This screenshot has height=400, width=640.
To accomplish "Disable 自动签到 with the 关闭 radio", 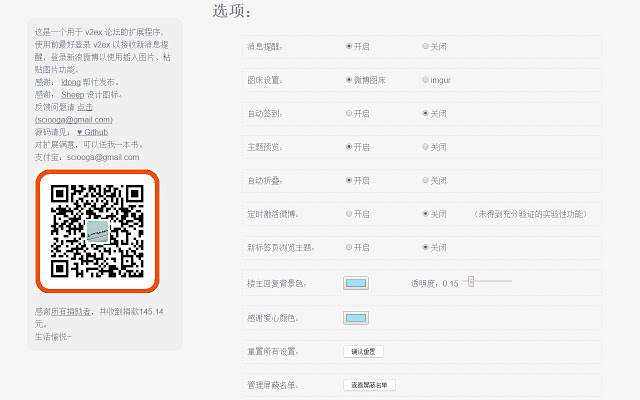I will pyautogui.click(x=425, y=113).
